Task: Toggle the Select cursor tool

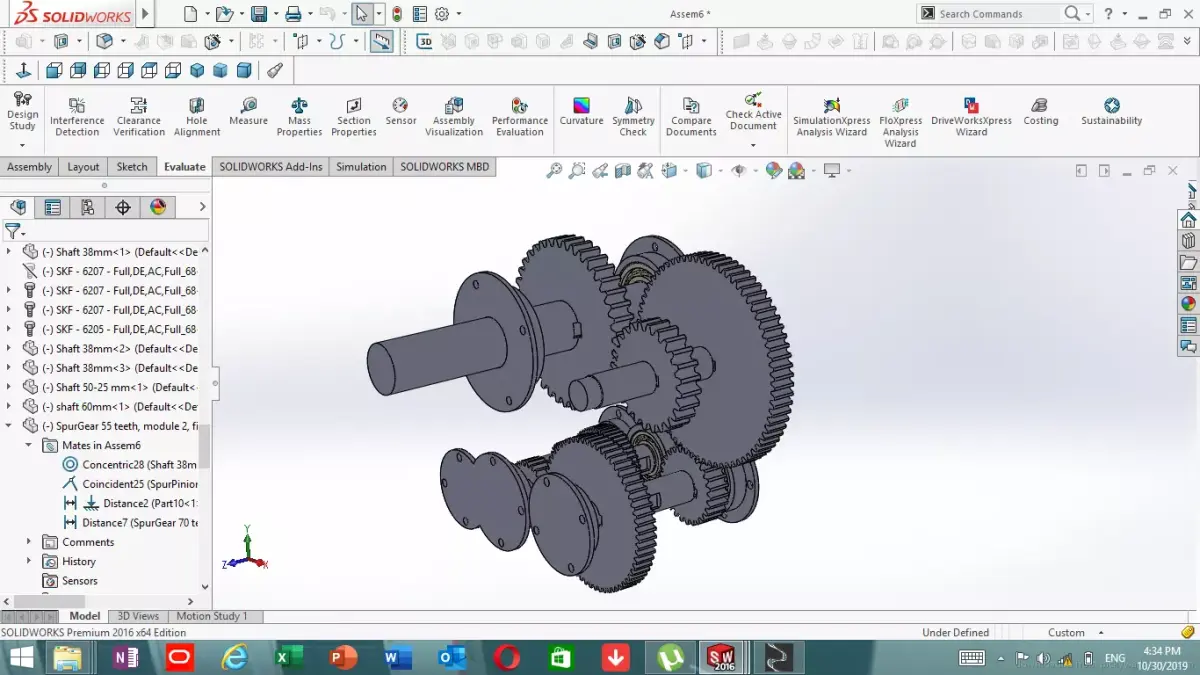Action: (x=362, y=14)
